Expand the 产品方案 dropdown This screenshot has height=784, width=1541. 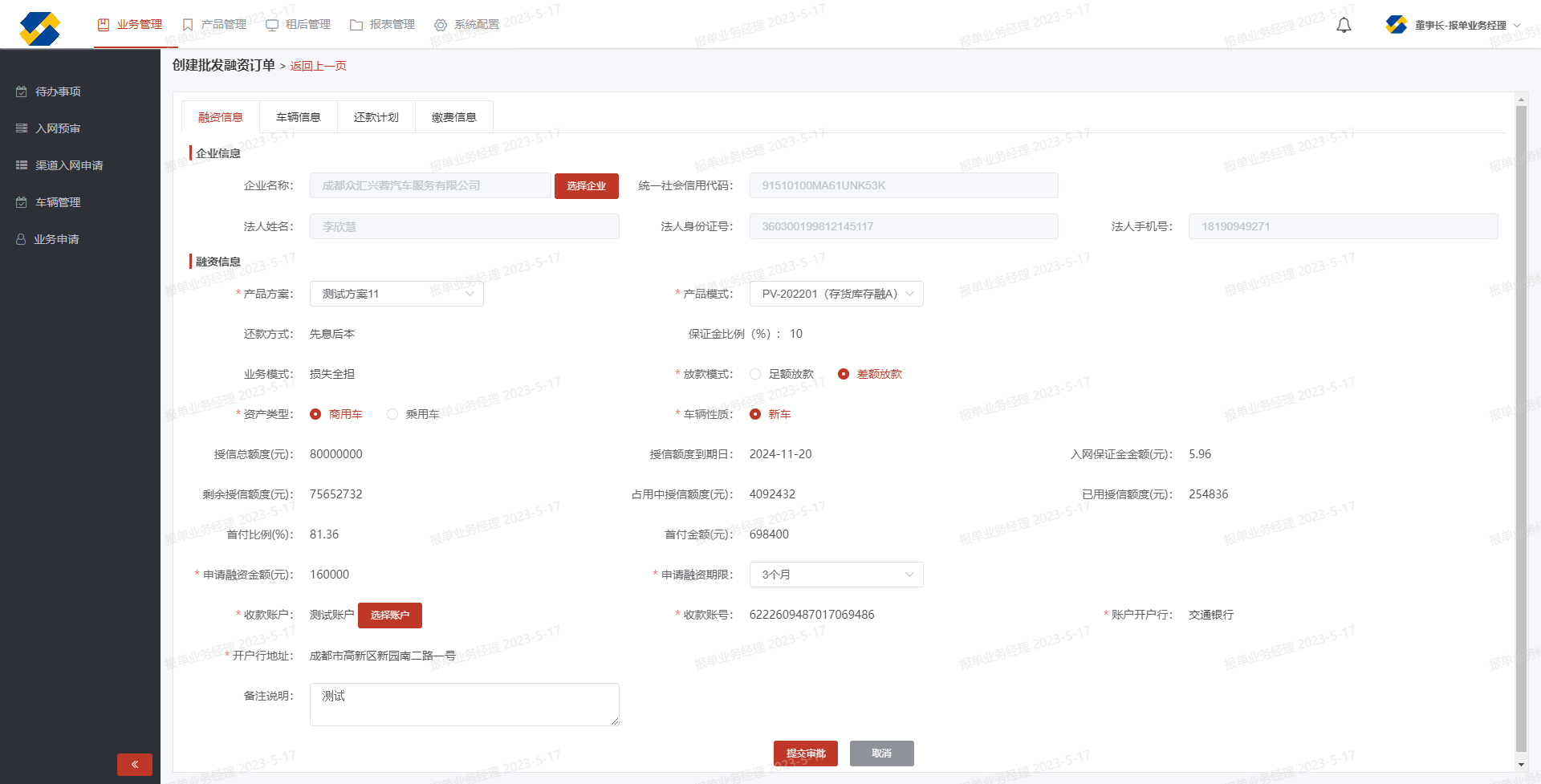(x=396, y=294)
